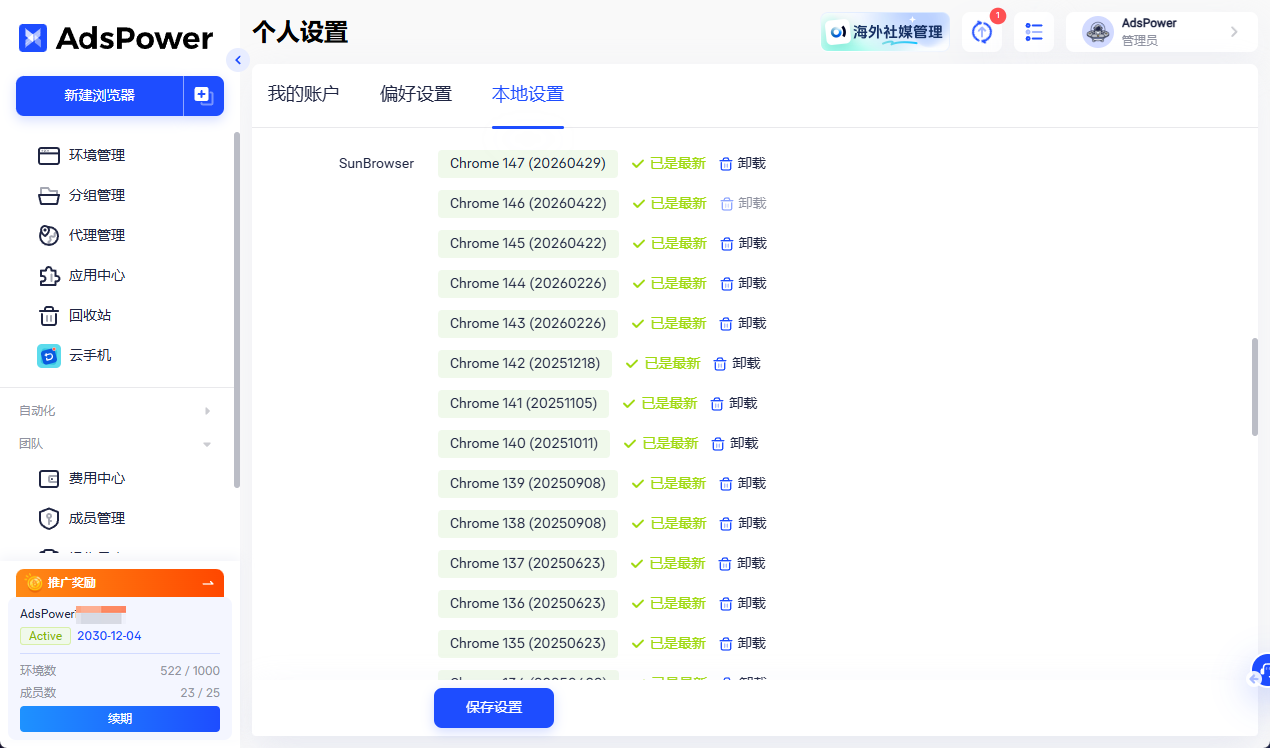Click the 续期 renew button
Screen dimensions: 1270x748
[x=120, y=718]
